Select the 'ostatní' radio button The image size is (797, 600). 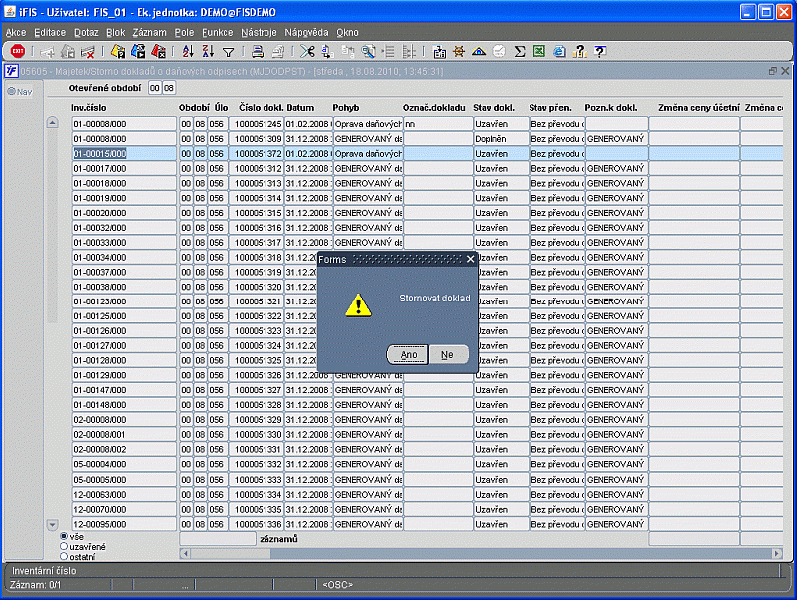coord(65,556)
